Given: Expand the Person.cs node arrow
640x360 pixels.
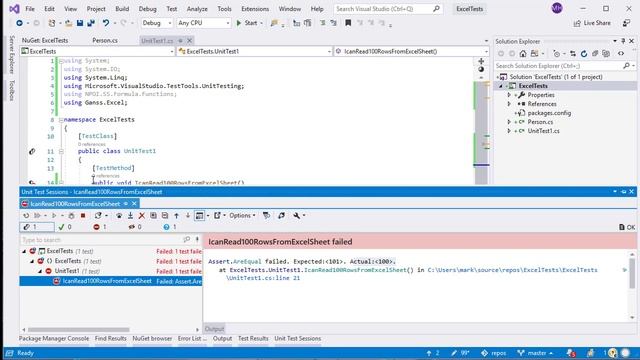Looking at the screenshot, I should pyautogui.click(x=509, y=122).
